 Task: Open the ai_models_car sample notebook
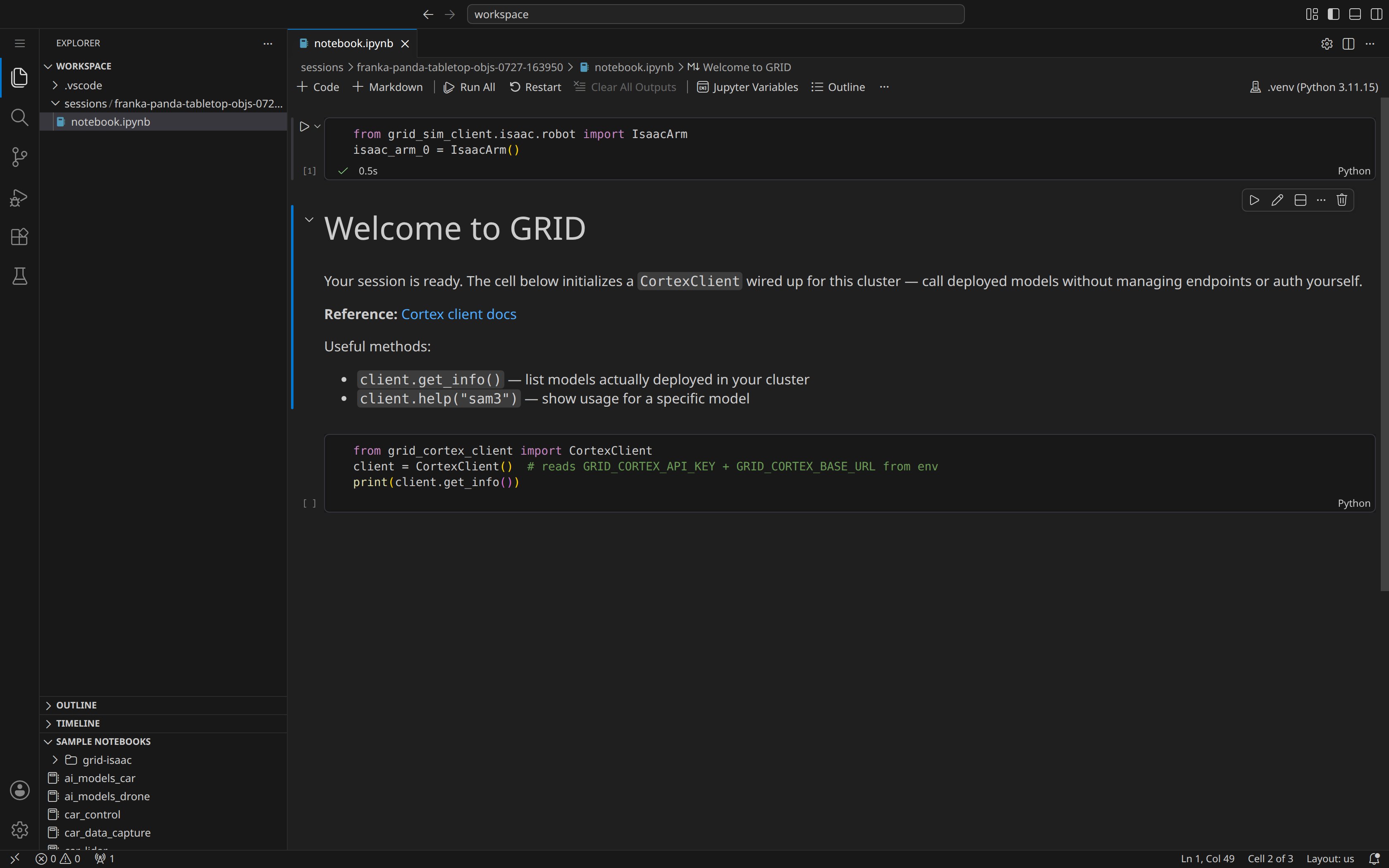(x=163, y=778)
